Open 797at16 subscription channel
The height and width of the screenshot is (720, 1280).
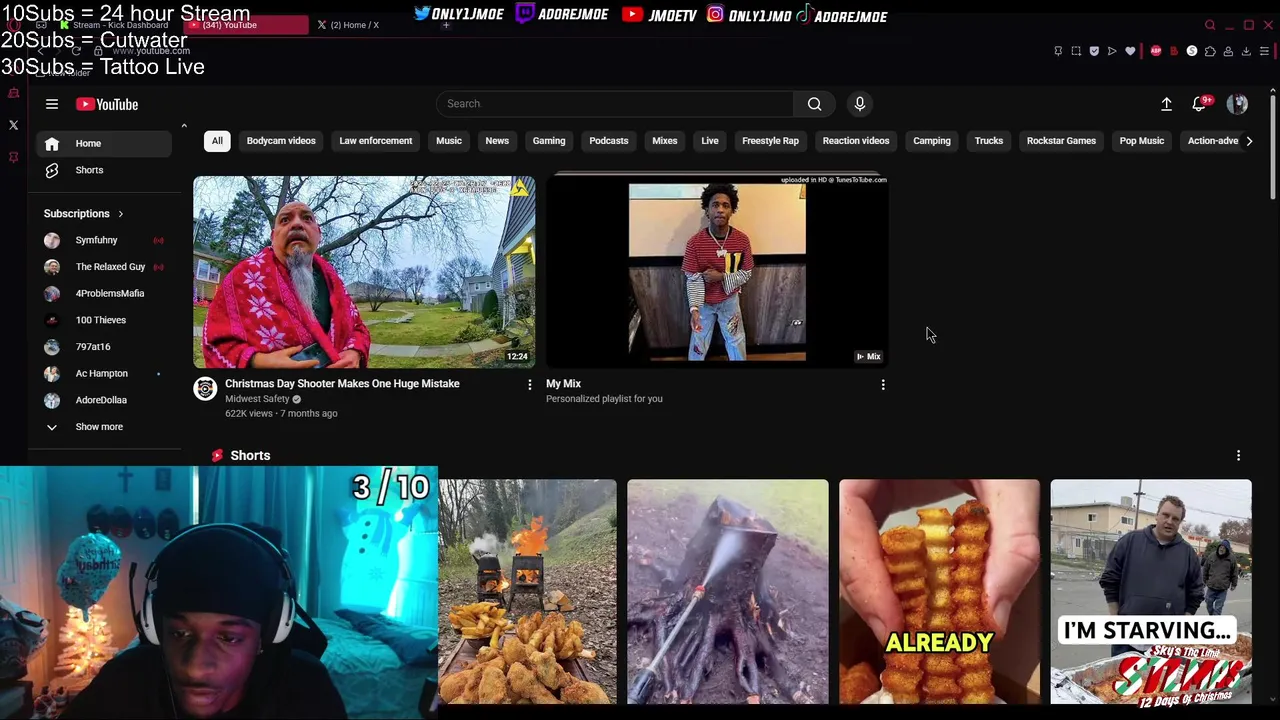click(x=104, y=347)
